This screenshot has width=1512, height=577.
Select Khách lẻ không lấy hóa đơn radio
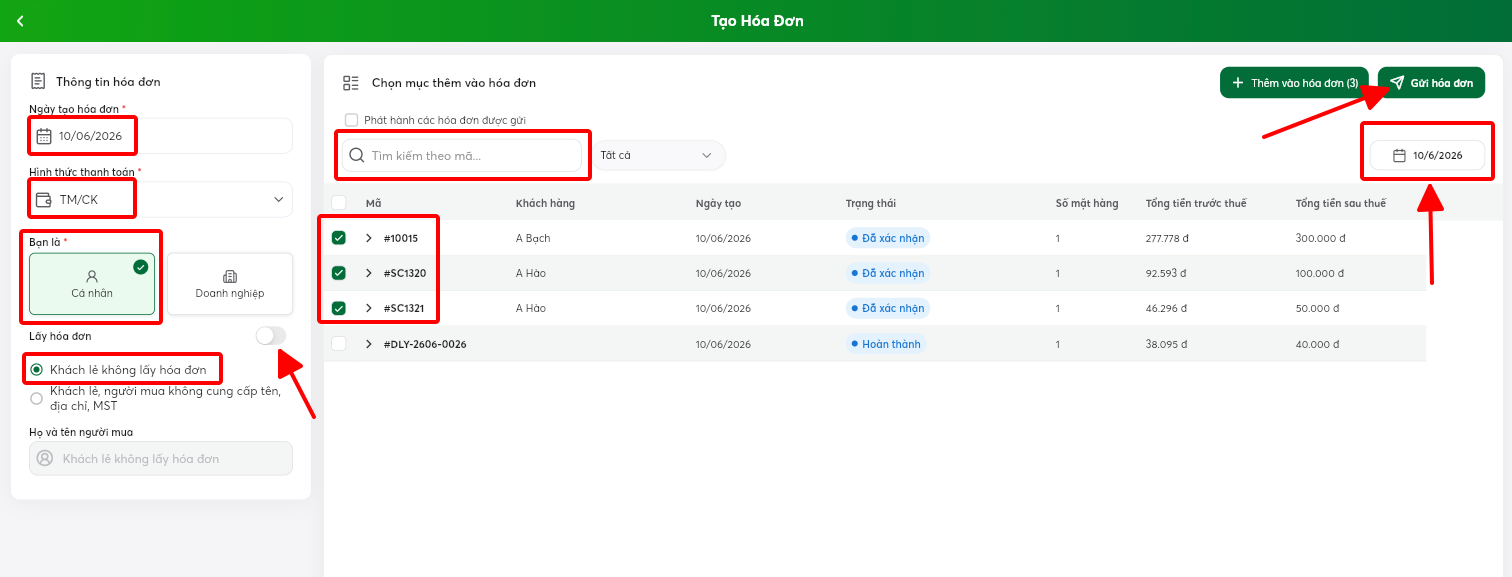click(x=37, y=370)
